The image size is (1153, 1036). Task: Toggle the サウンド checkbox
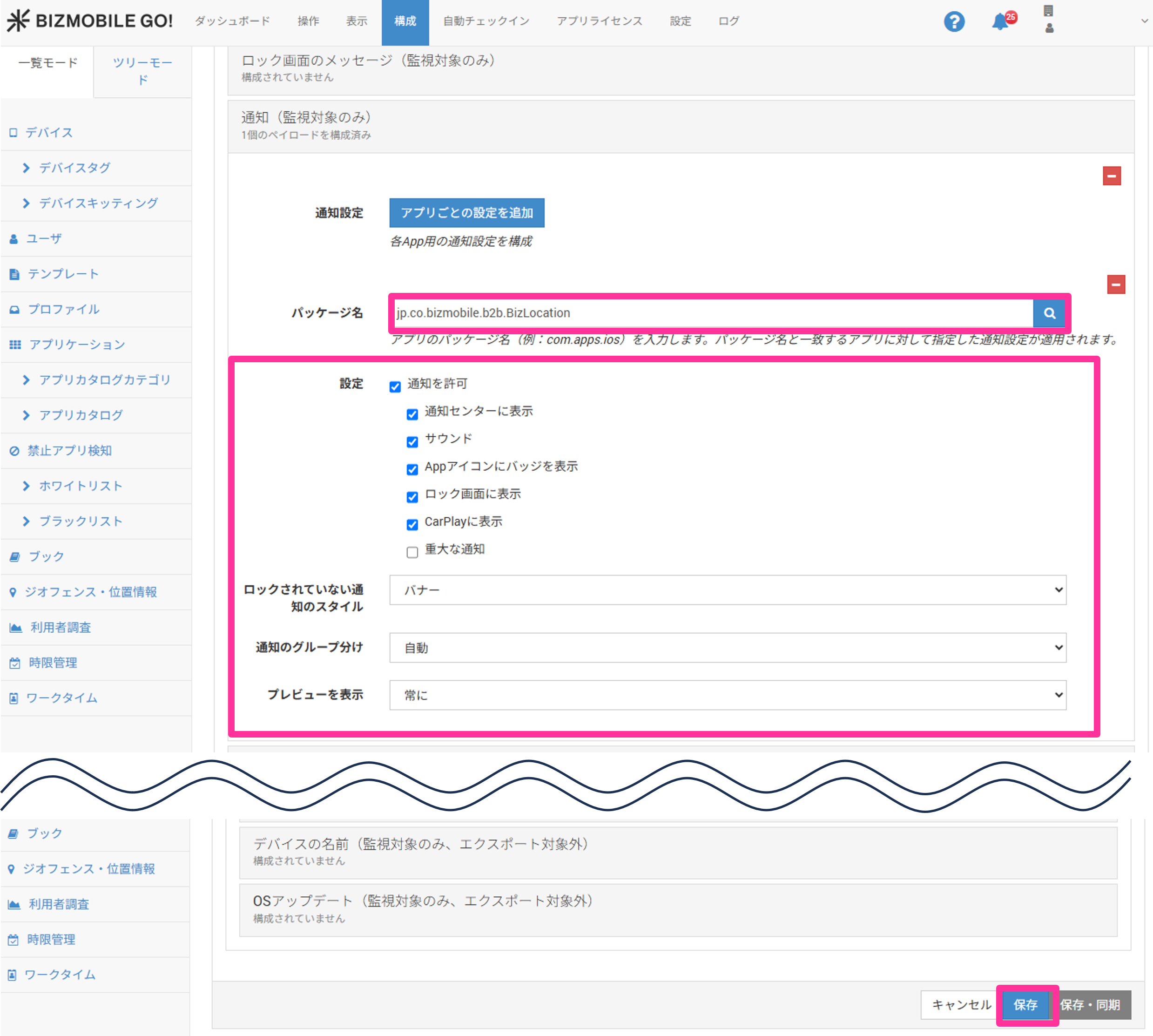click(412, 442)
